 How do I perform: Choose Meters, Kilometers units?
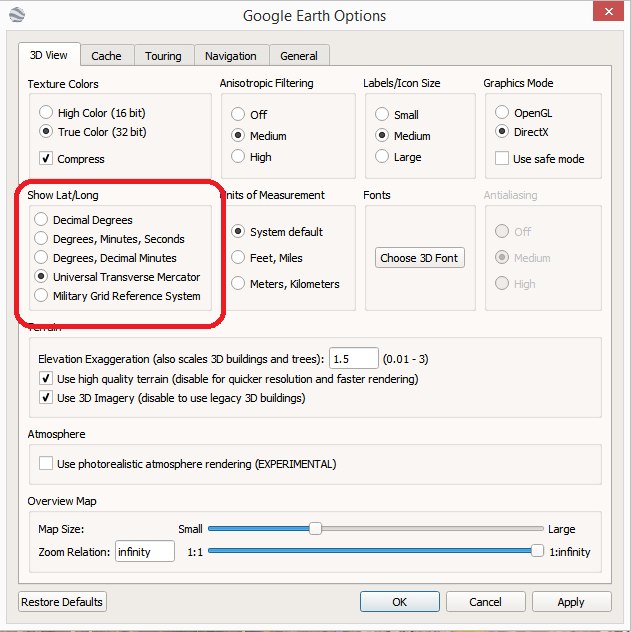(238, 283)
